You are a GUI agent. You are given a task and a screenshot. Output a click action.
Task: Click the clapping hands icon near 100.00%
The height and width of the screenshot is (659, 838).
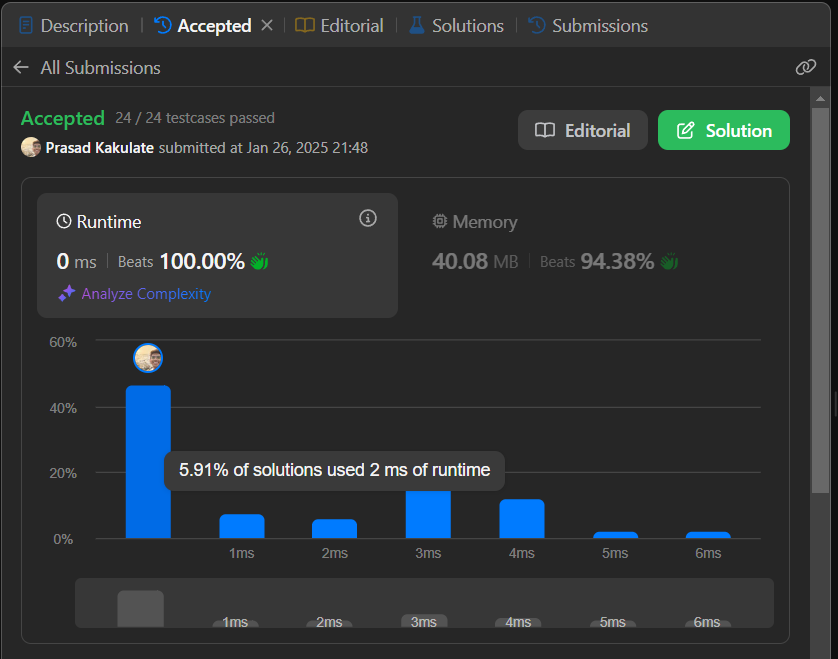[x=259, y=261]
